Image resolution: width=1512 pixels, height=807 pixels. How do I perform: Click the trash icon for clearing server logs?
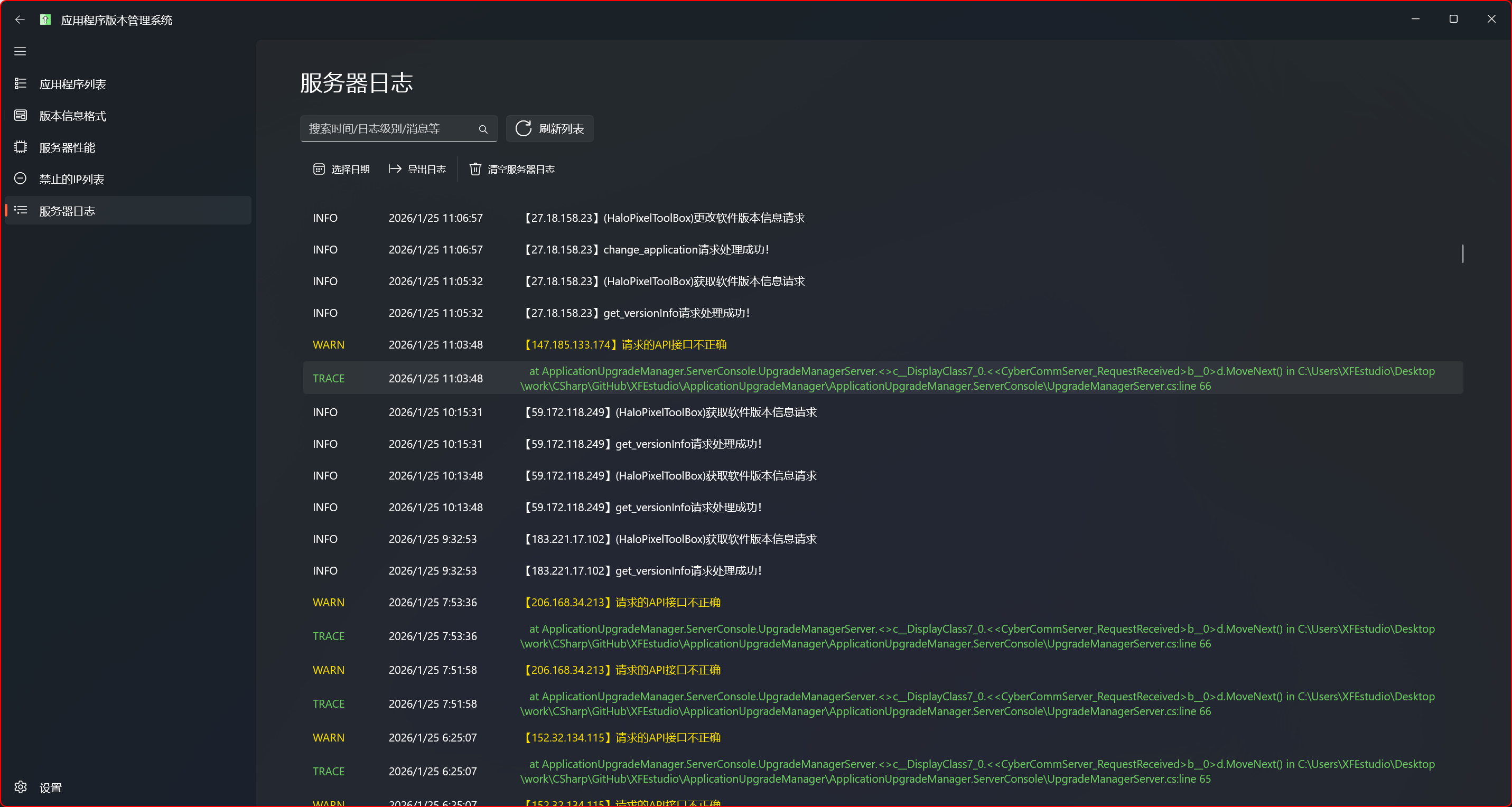click(474, 168)
